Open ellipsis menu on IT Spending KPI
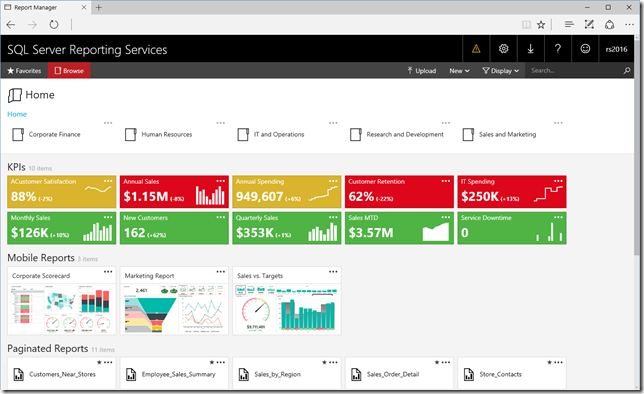Screen dimensions: 644x394 [558, 181]
